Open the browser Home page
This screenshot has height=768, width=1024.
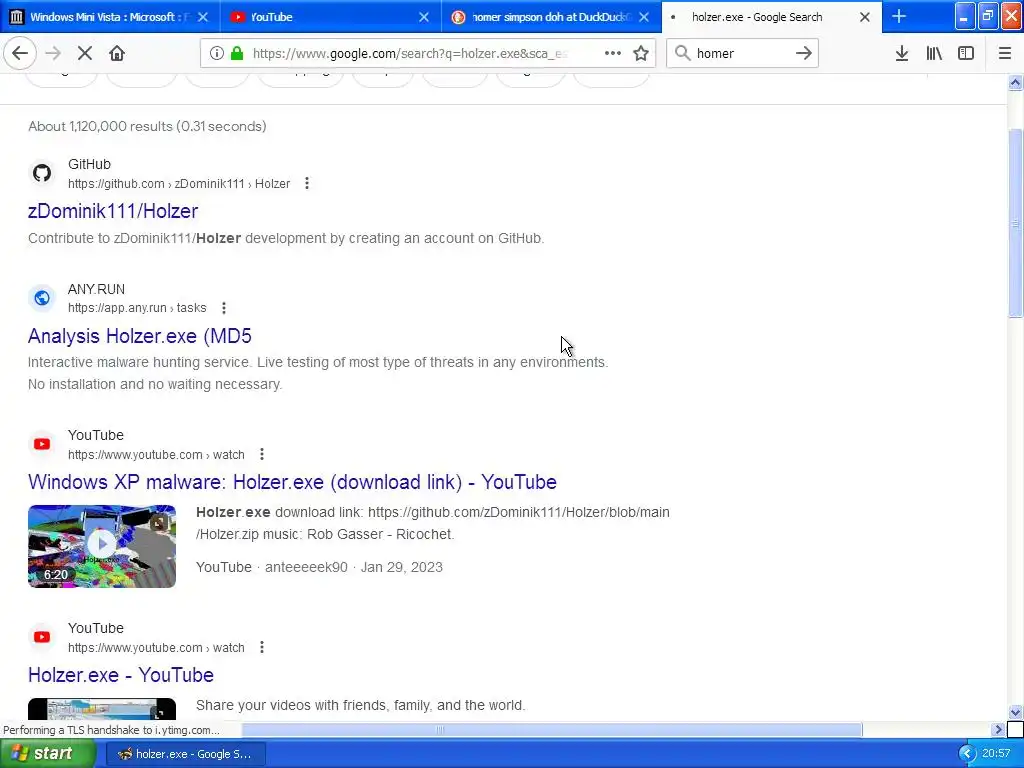[x=117, y=53]
